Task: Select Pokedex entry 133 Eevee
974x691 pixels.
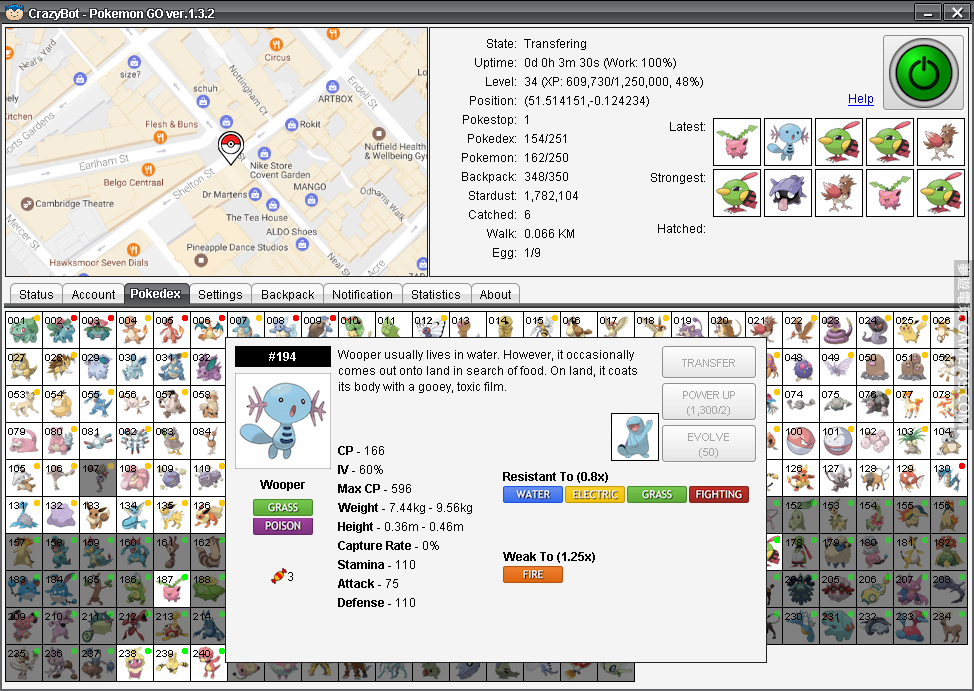Action: pyautogui.click(x=98, y=515)
